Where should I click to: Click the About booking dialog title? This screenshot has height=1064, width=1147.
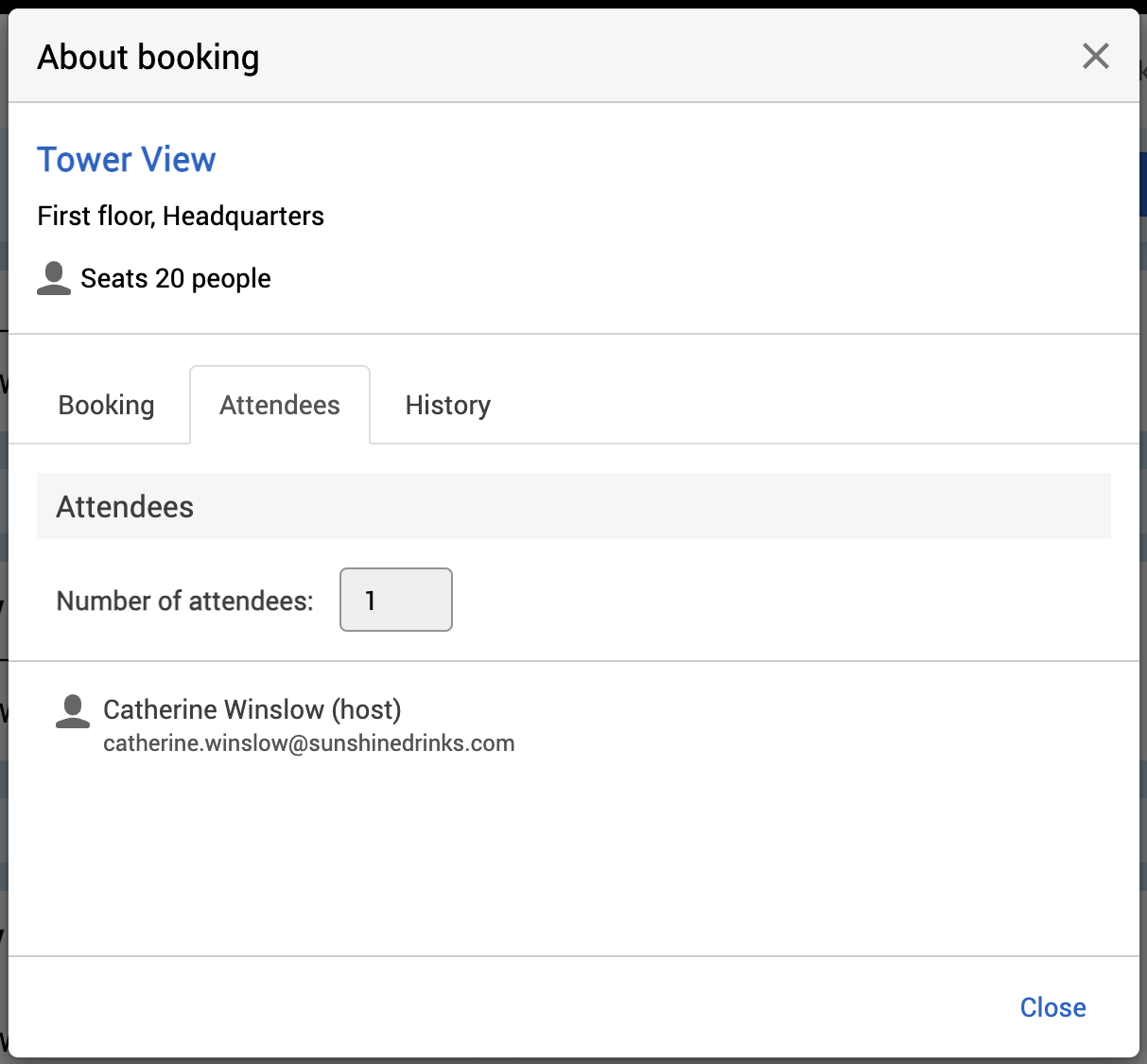click(148, 57)
